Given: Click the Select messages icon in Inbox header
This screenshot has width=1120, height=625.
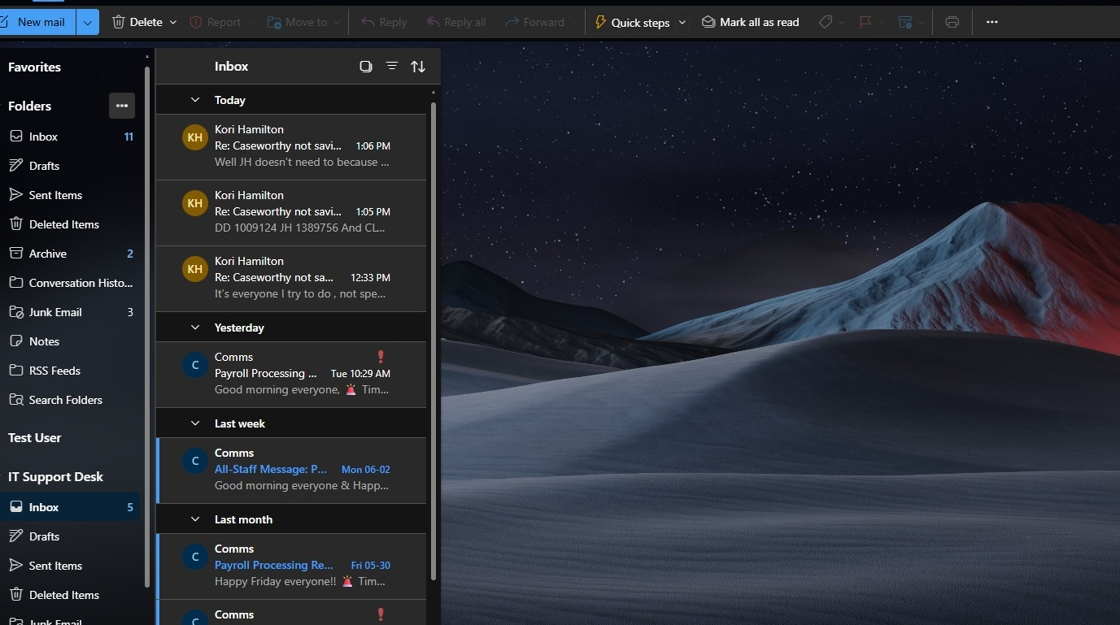Looking at the screenshot, I should click(366, 66).
